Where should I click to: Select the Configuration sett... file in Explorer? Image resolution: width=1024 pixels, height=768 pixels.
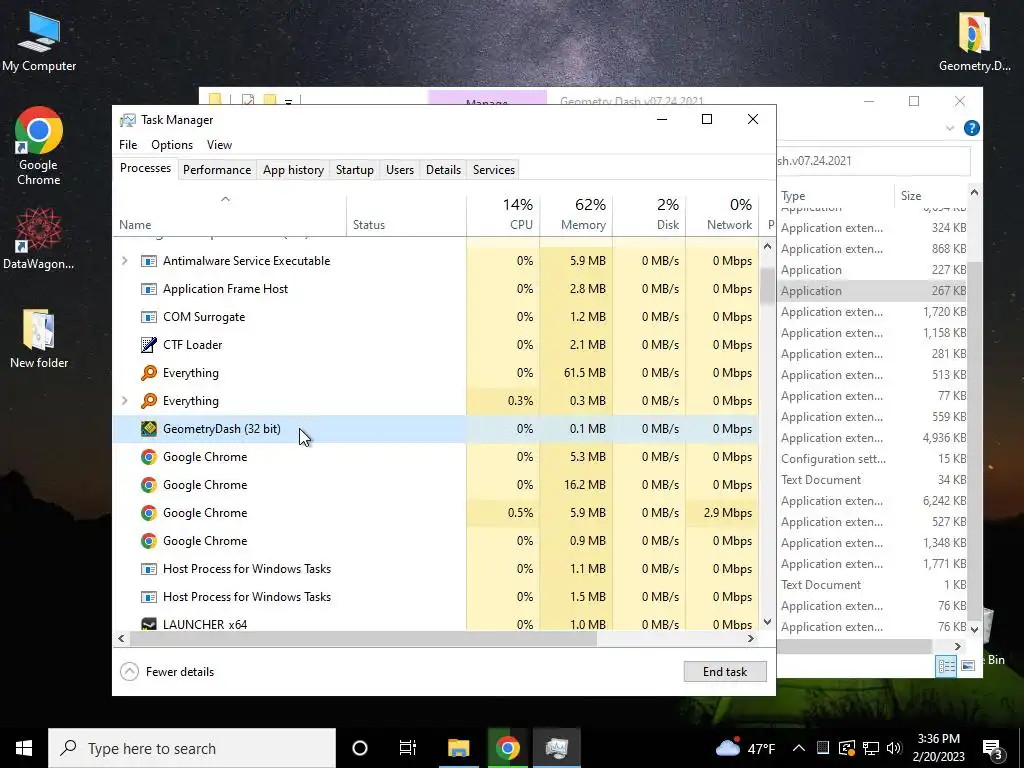[x=872, y=458]
